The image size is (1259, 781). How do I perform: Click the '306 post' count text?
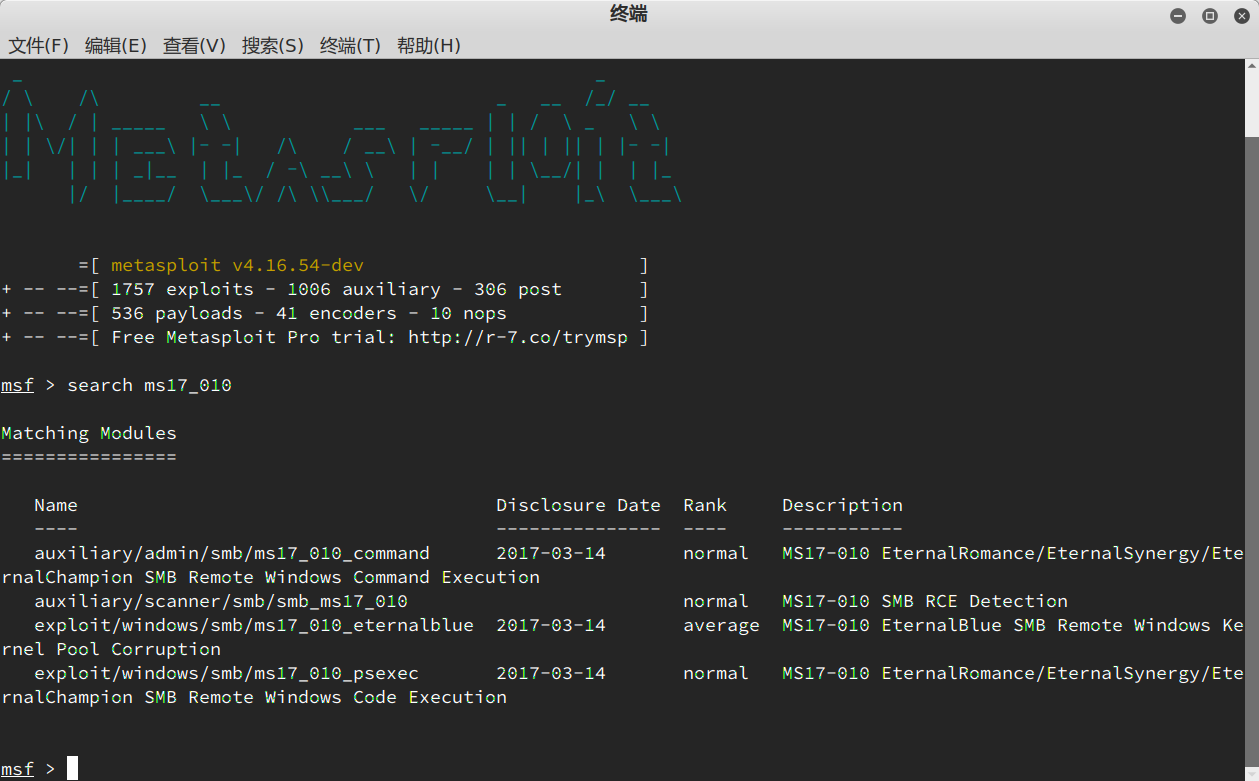[518, 289]
